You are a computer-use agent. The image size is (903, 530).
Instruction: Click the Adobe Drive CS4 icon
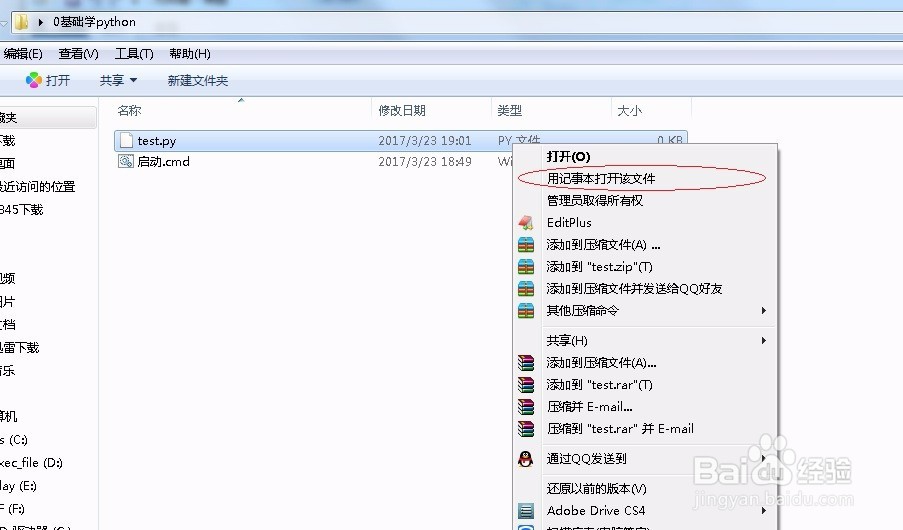(x=526, y=511)
